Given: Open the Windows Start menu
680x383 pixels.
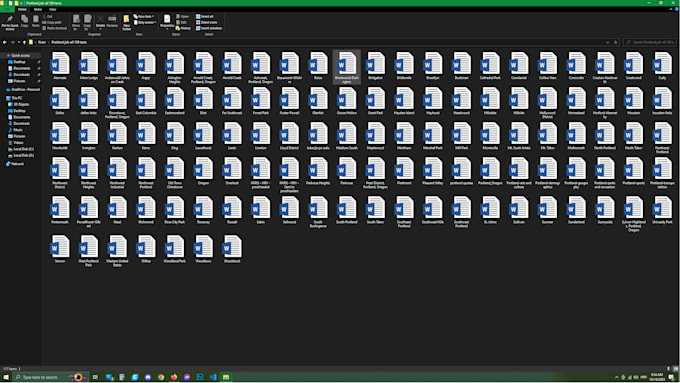Looking at the screenshot, I should 6,377.
